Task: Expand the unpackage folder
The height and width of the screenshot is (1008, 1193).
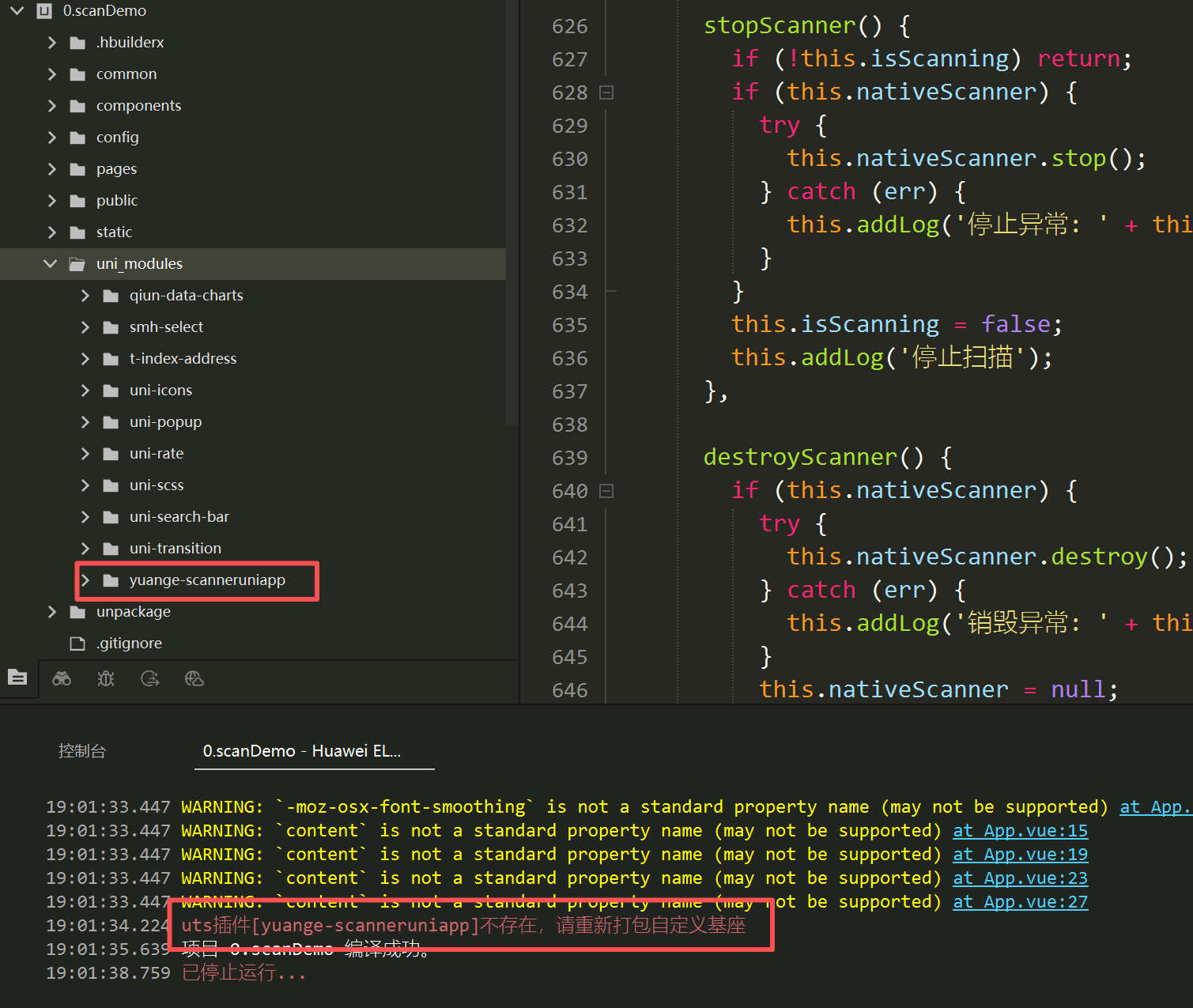Action: click(52, 612)
